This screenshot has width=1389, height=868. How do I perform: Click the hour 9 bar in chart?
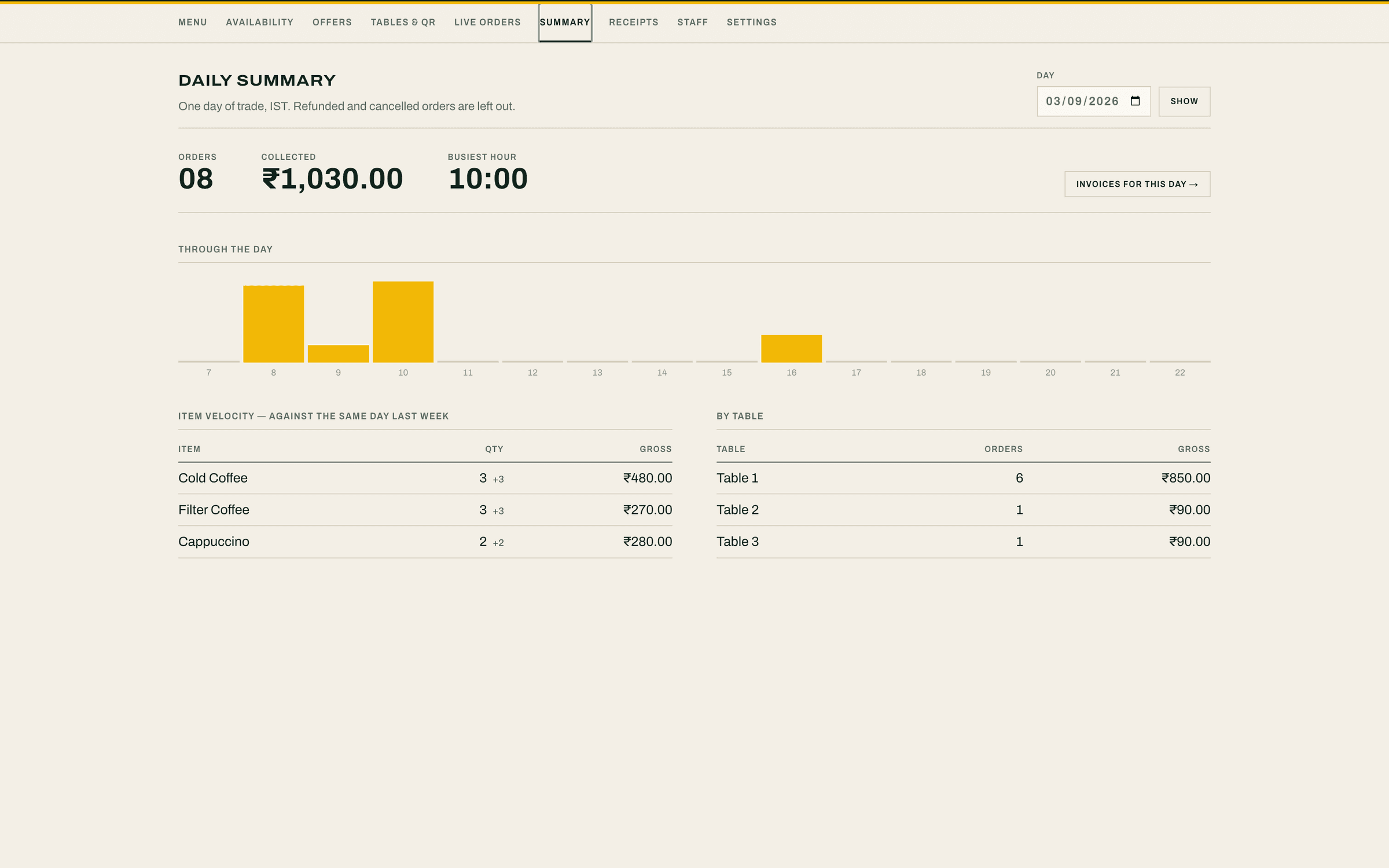(339, 354)
